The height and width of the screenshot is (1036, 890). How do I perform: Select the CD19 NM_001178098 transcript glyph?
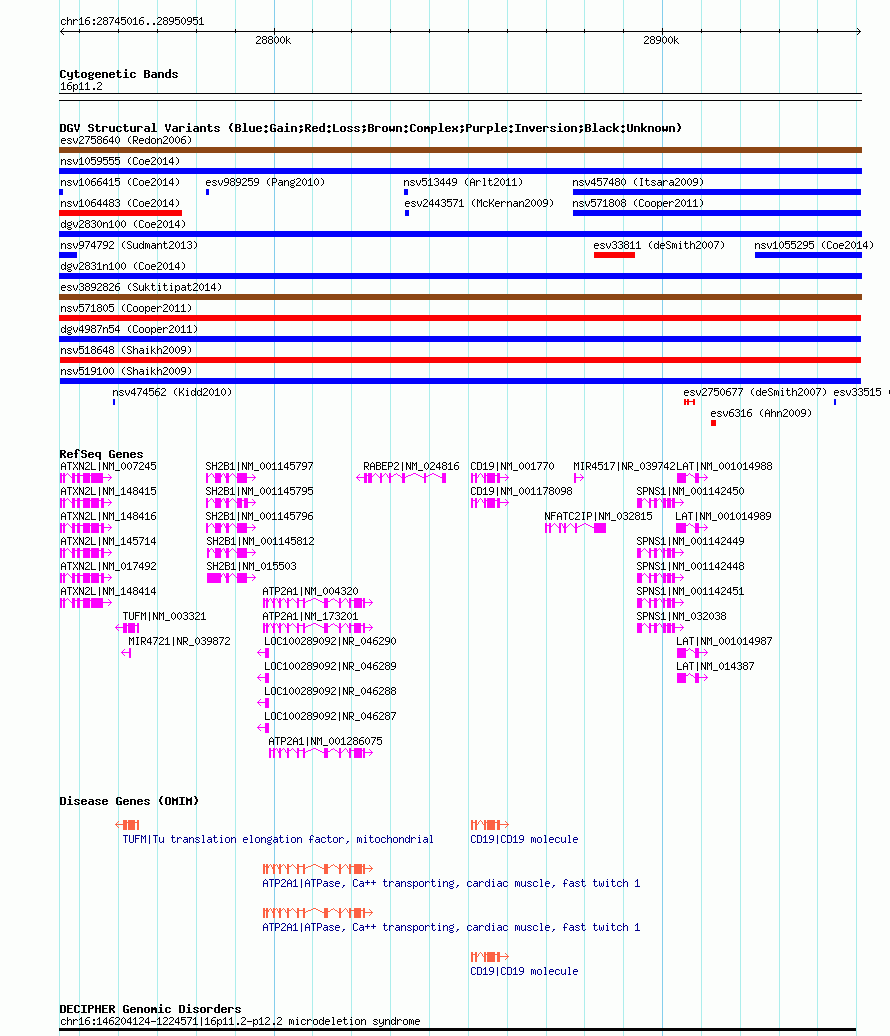(490, 503)
